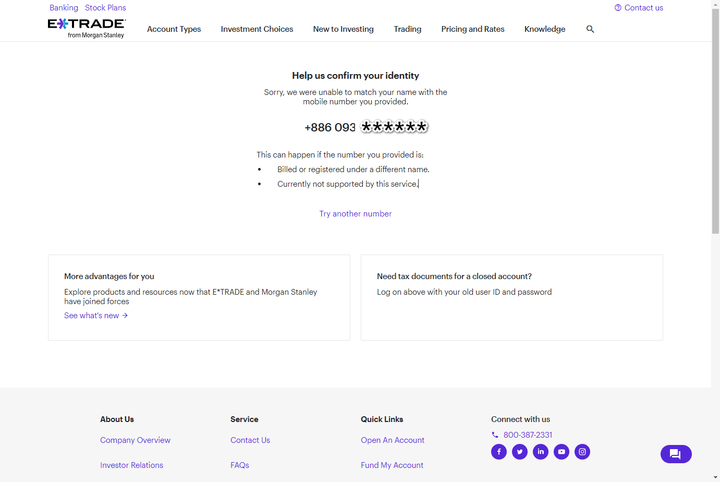Open the search magnifier icon
The height and width of the screenshot is (482, 720).
point(590,29)
